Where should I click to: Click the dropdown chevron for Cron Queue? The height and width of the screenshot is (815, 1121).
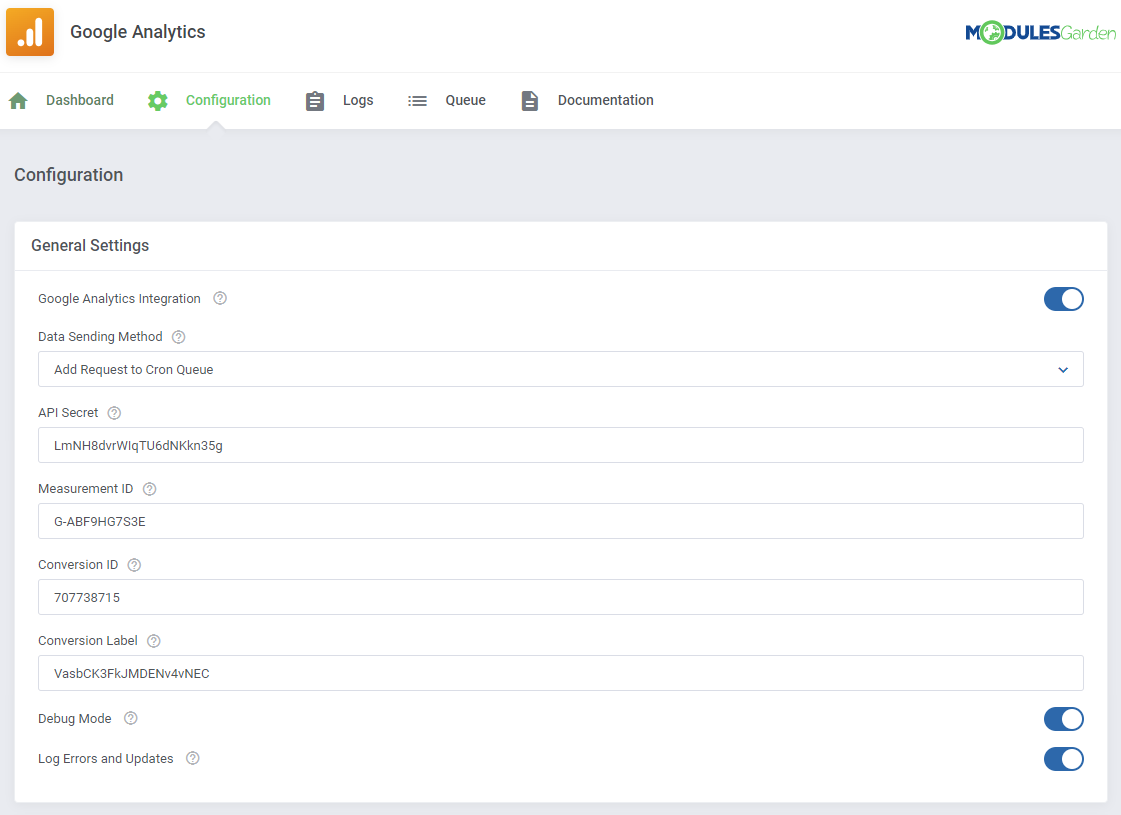(x=1063, y=370)
